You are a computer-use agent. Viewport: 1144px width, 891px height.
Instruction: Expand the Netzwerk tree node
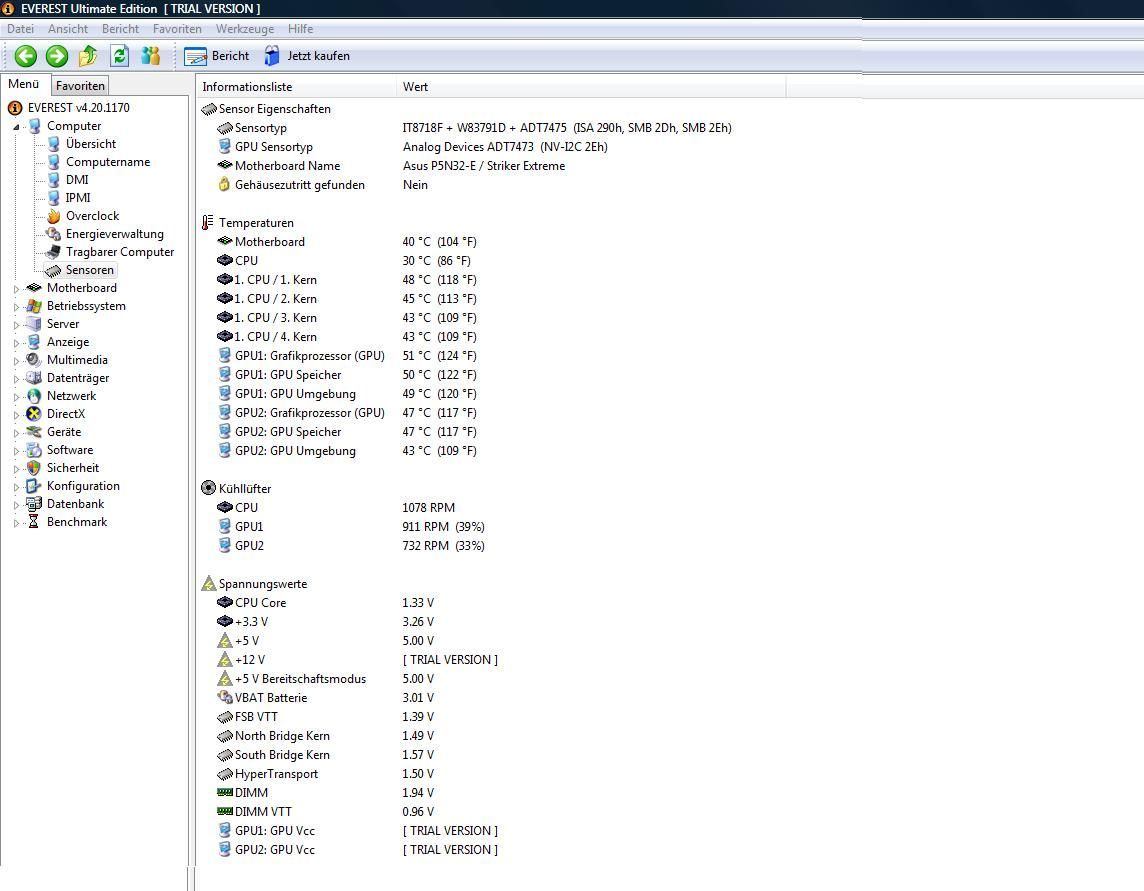(x=16, y=397)
